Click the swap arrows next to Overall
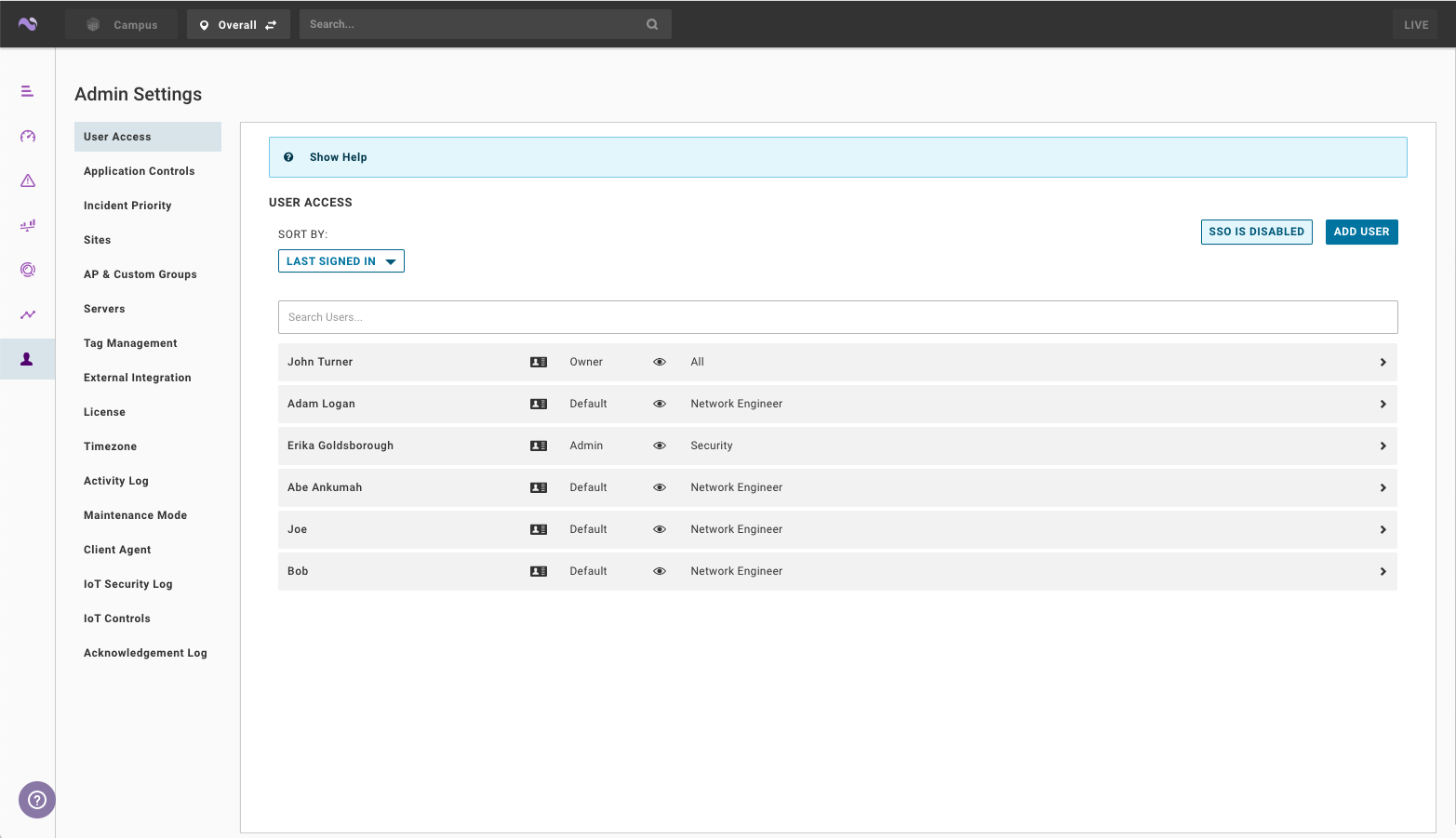The image size is (1456, 838). pyautogui.click(x=271, y=25)
